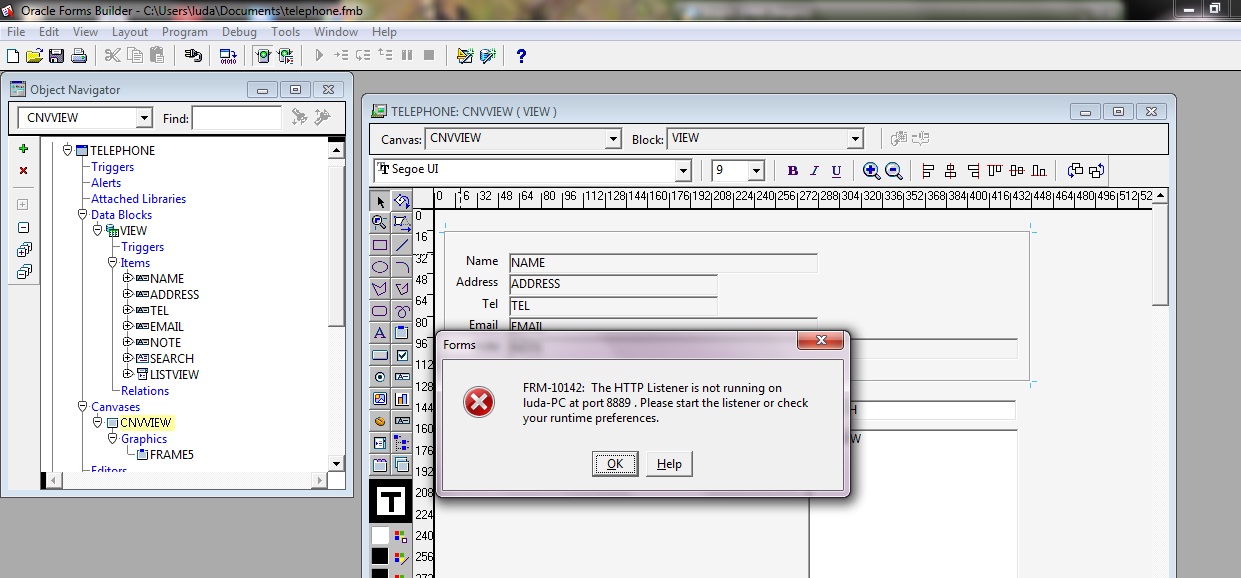
Task: Select the Checkbox item tool in palette
Action: [402, 355]
